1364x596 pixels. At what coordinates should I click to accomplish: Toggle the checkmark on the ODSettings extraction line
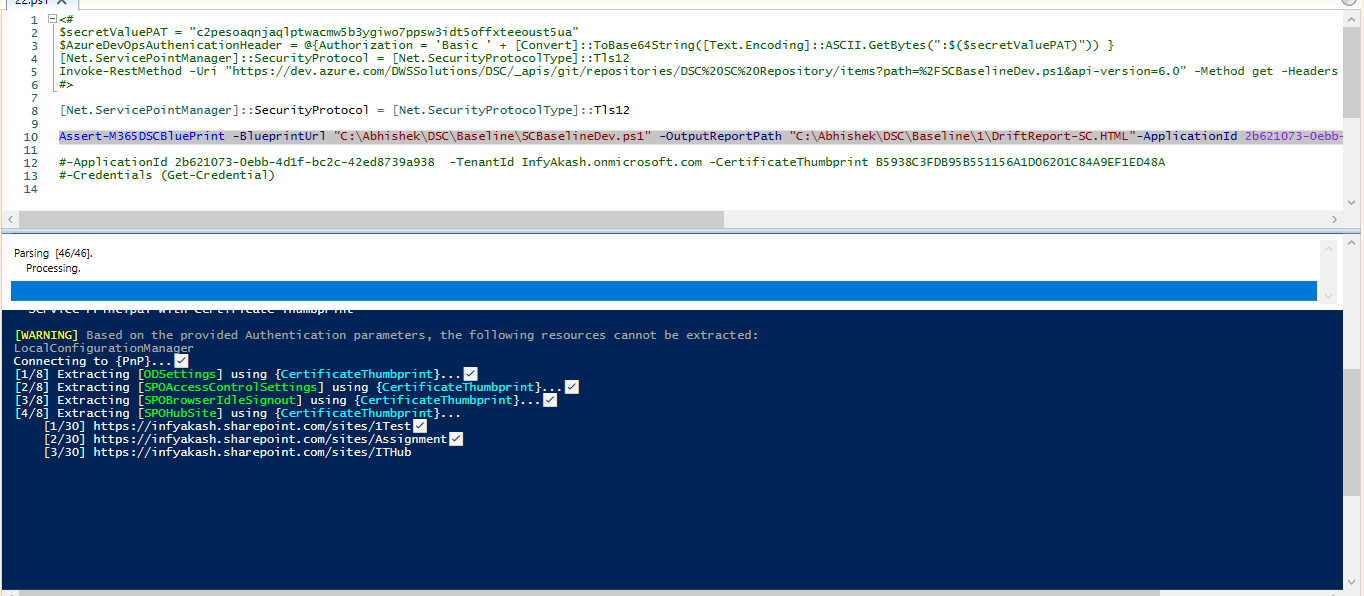click(470, 373)
